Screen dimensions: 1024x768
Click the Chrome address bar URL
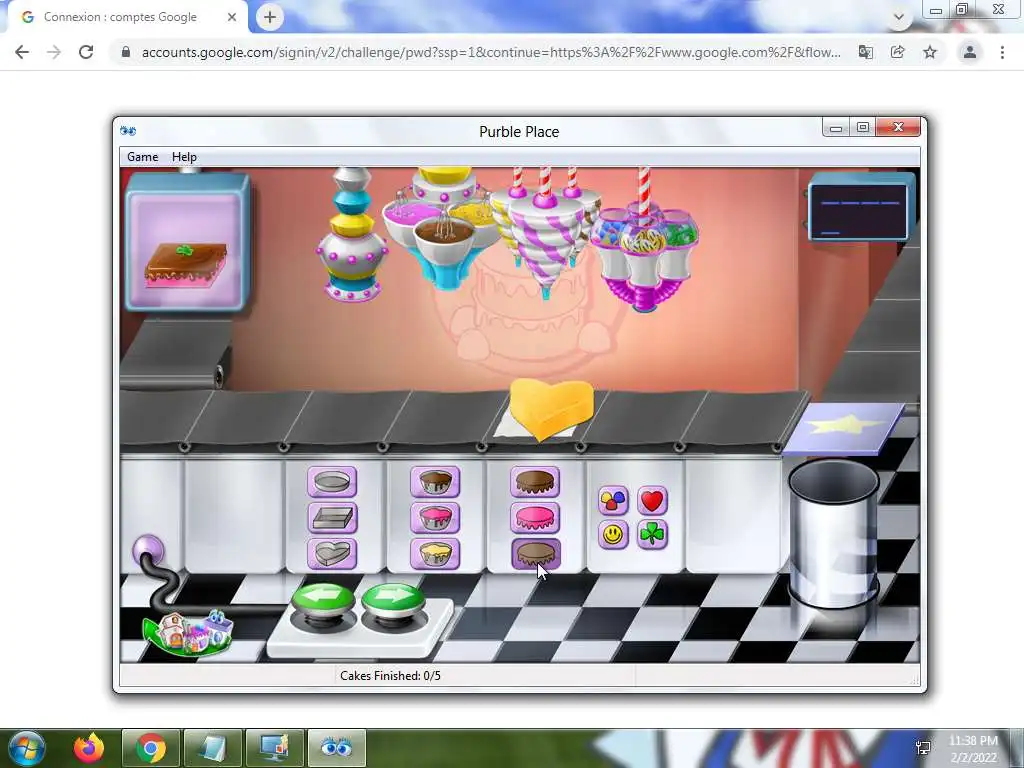[x=491, y=52]
